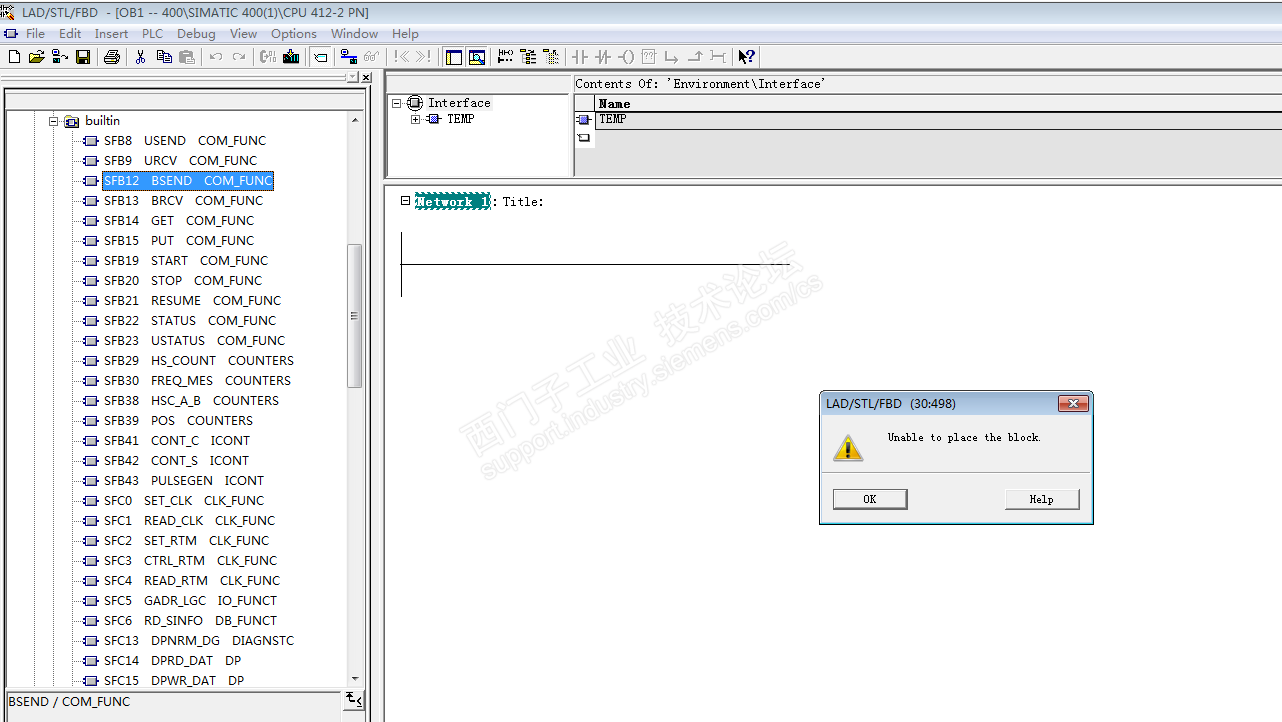Click the warning icon in the dialog
This screenshot has width=1282, height=722.
coord(848,447)
